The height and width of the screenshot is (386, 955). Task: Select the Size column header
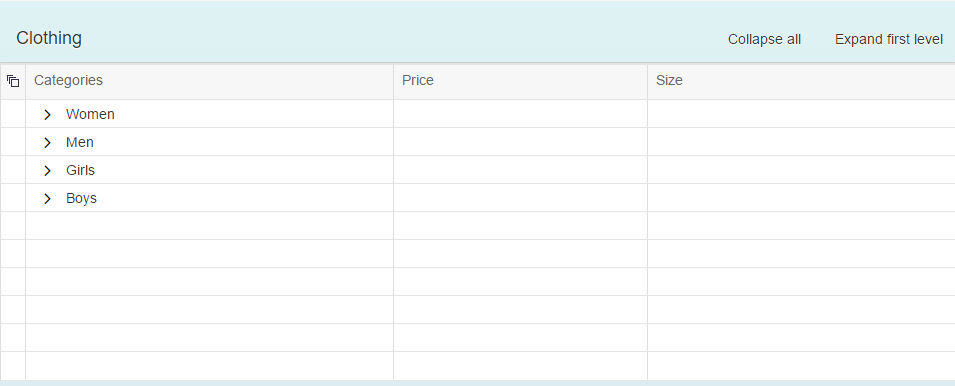(801, 81)
